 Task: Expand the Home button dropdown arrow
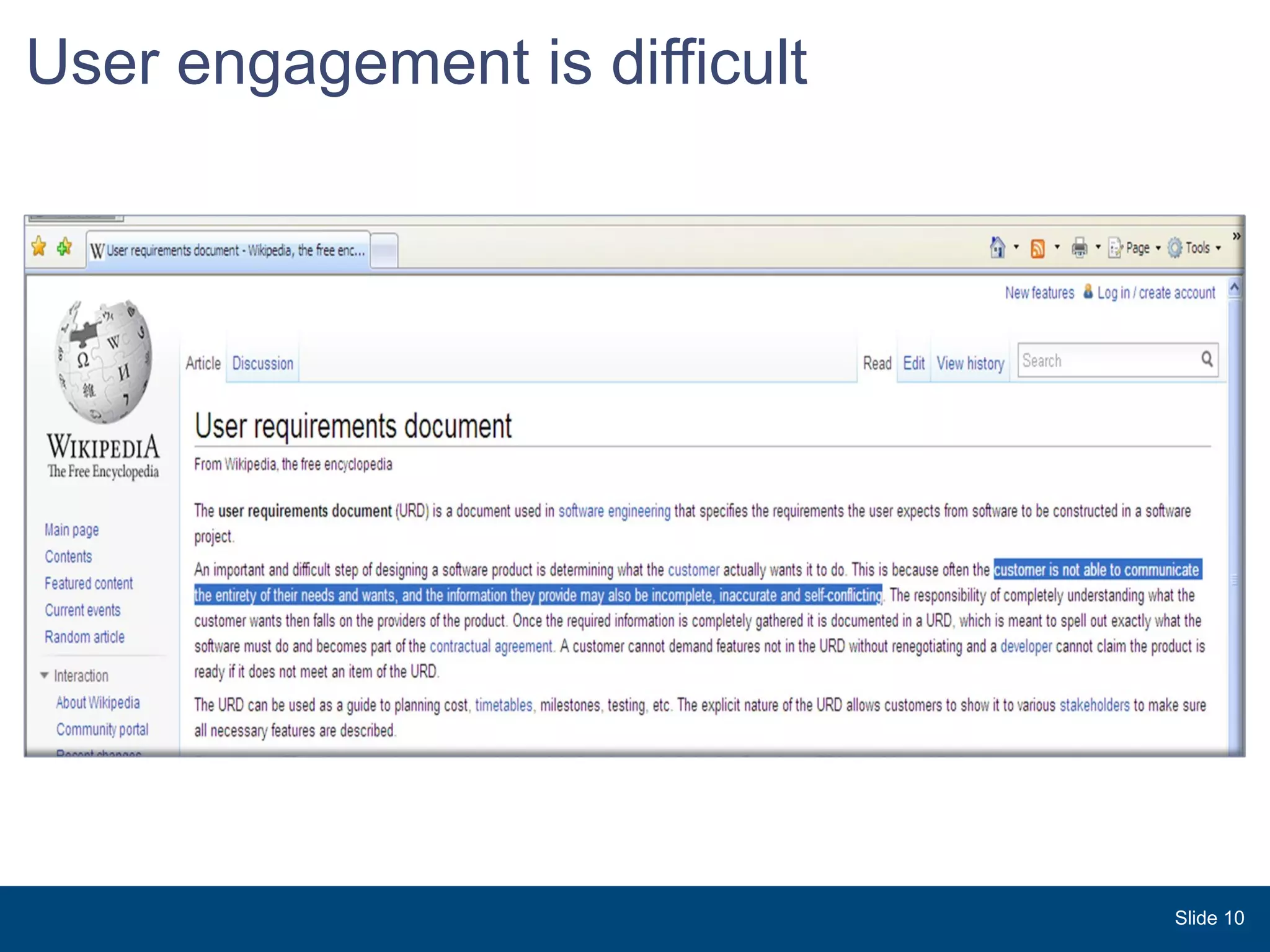click(x=1016, y=247)
